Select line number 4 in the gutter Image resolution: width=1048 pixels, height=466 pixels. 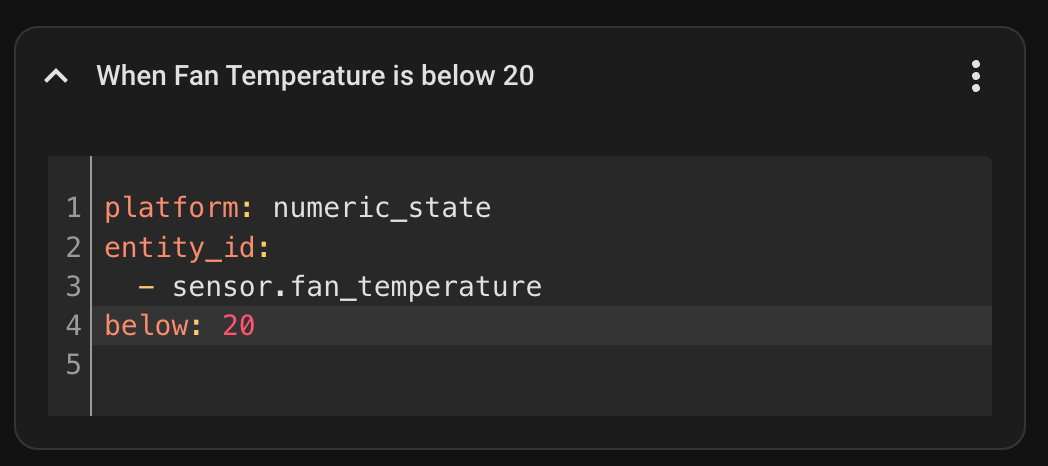pos(74,326)
